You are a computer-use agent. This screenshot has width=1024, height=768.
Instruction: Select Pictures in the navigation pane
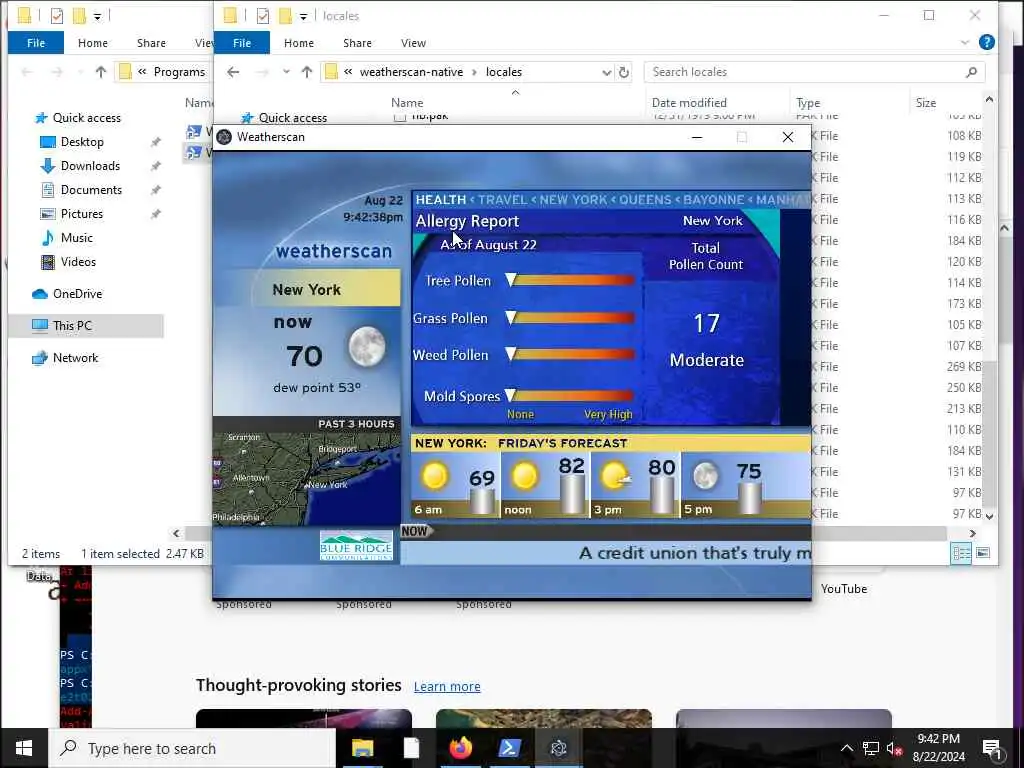point(82,214)
